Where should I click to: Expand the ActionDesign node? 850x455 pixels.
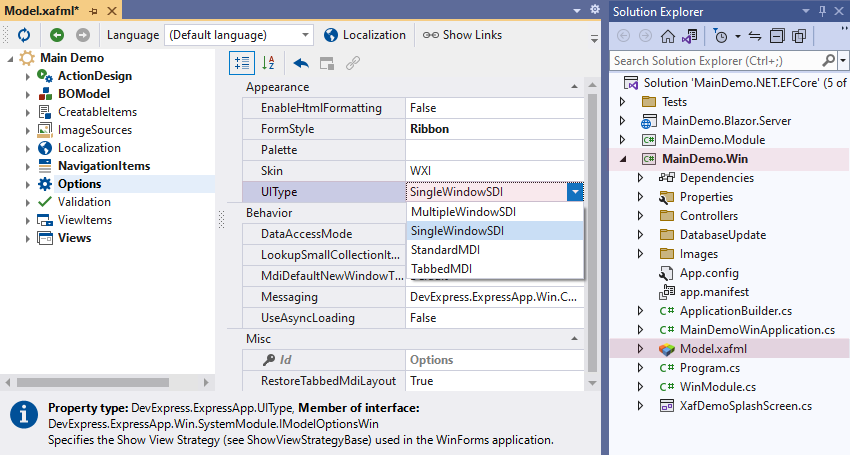28,76
